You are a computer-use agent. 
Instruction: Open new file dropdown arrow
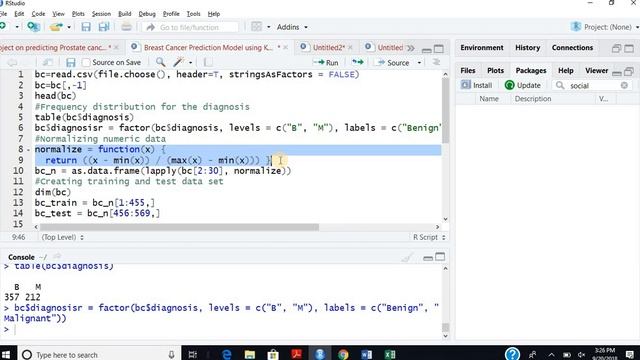[17, 27]
